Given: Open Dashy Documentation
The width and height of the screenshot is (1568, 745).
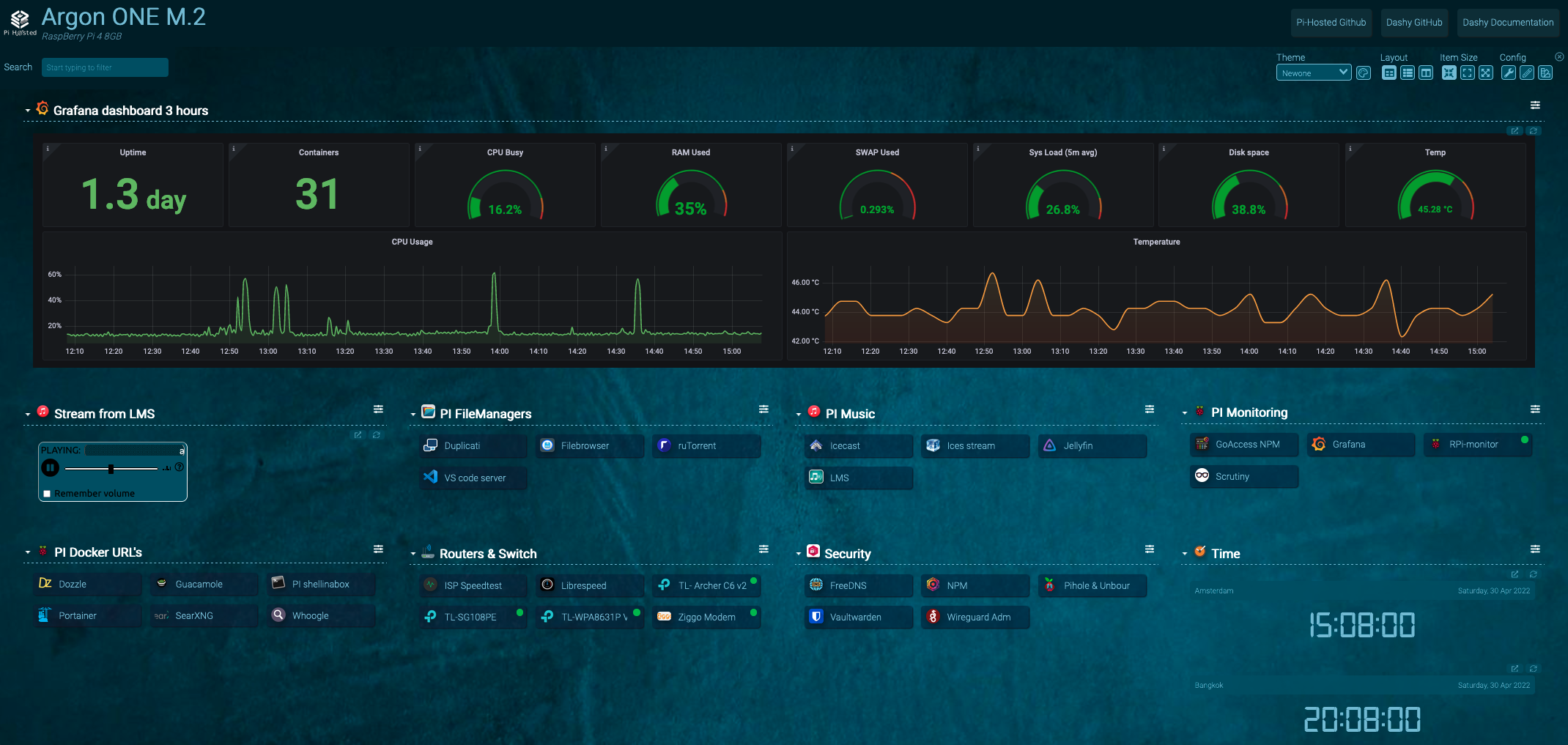Looking at the screenshot, I should (1508, 22).
